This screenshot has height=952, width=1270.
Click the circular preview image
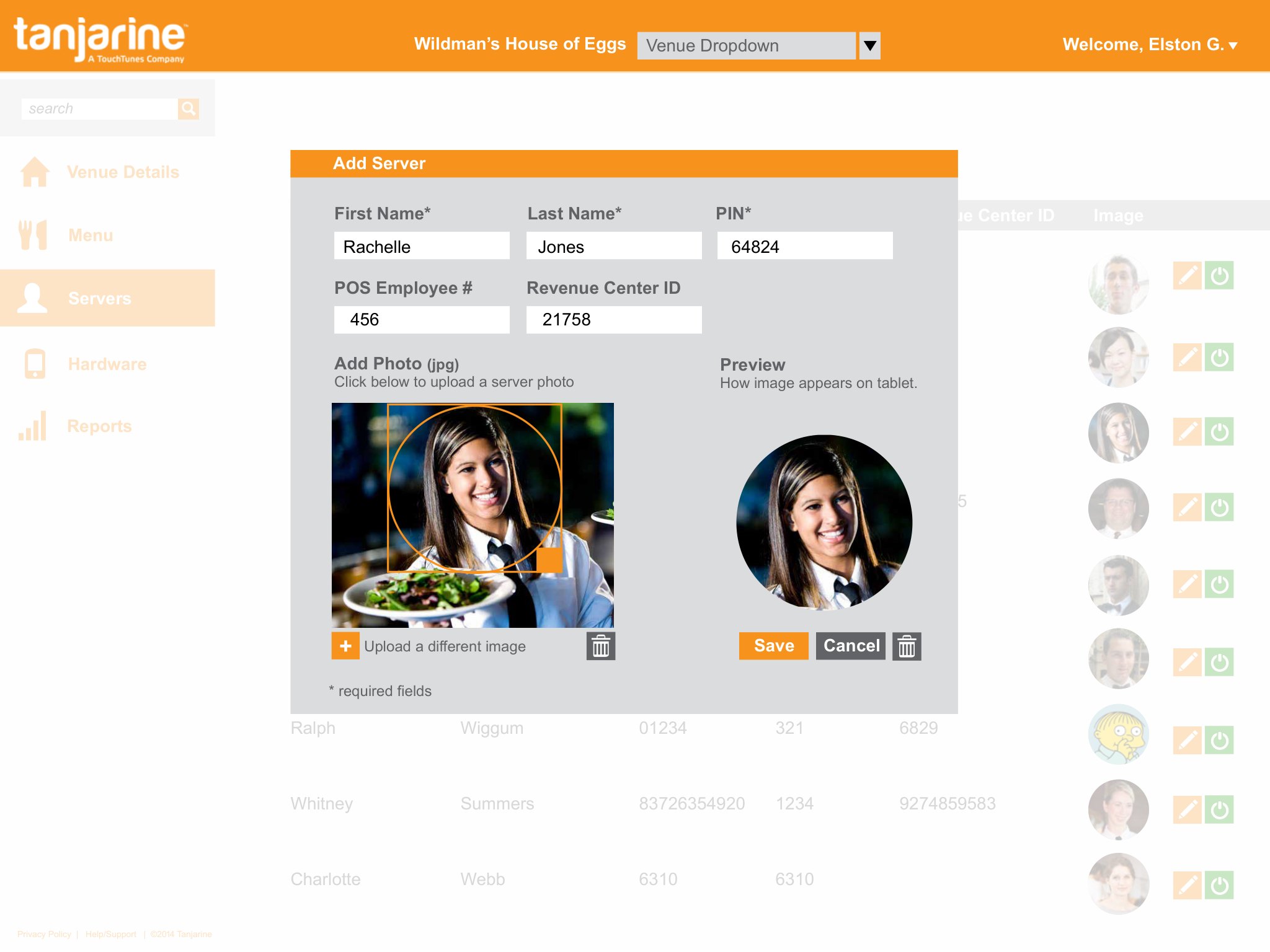coord(824,522)
